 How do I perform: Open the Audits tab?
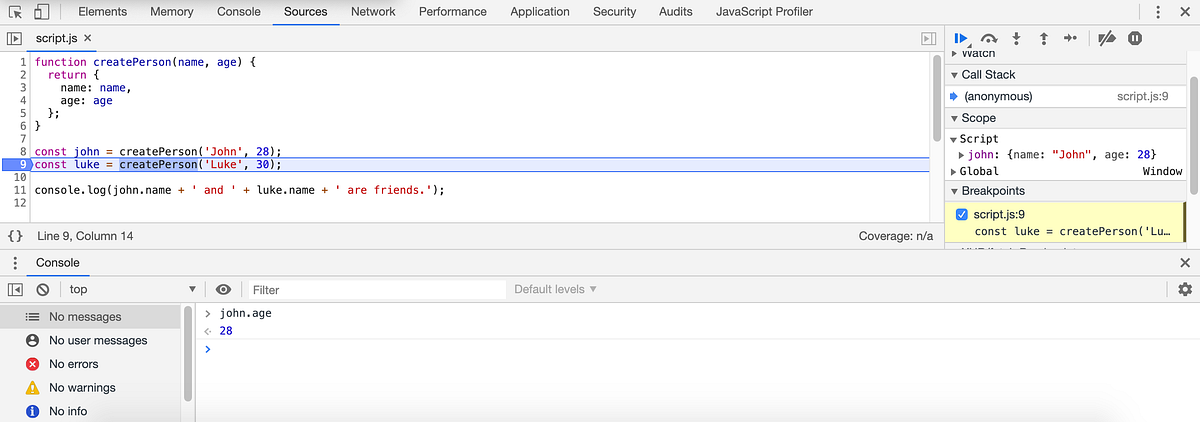676,12
